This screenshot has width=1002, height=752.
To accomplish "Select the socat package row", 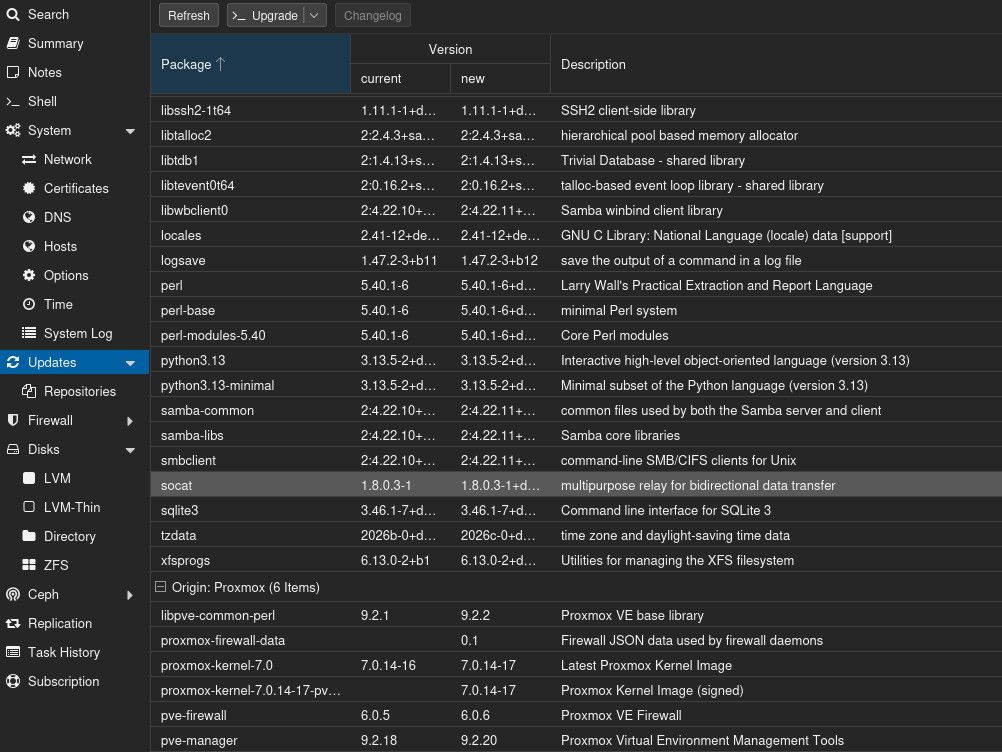I will click(576, 485).
